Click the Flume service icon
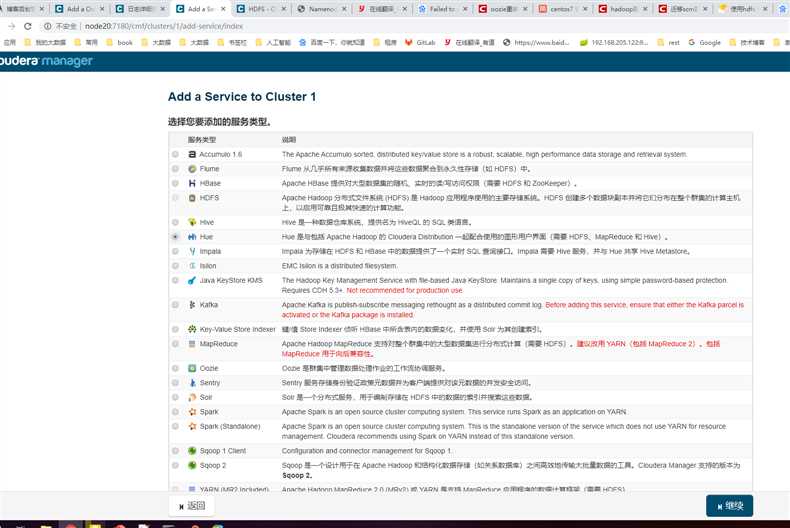This screenshot has height=528, width=790. (192, 169)
